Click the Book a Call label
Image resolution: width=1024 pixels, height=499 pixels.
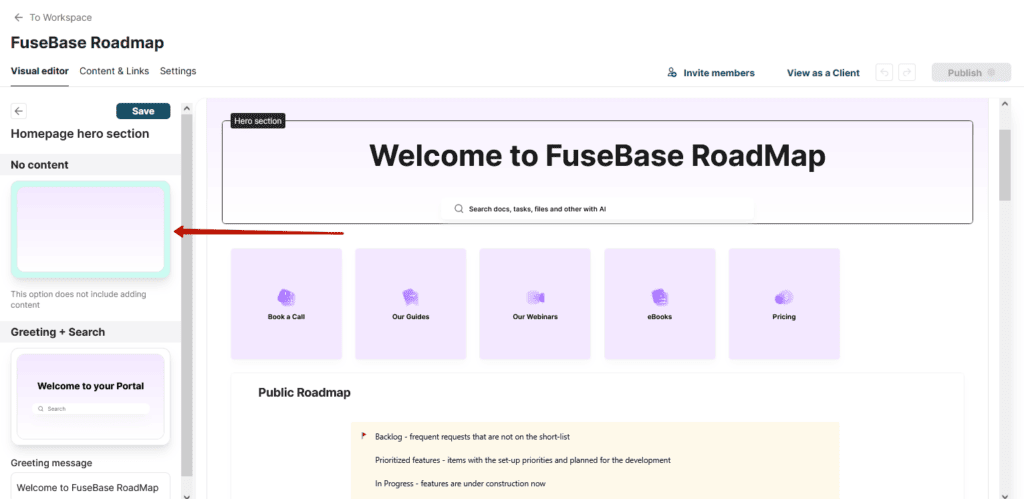pos(286,317)
